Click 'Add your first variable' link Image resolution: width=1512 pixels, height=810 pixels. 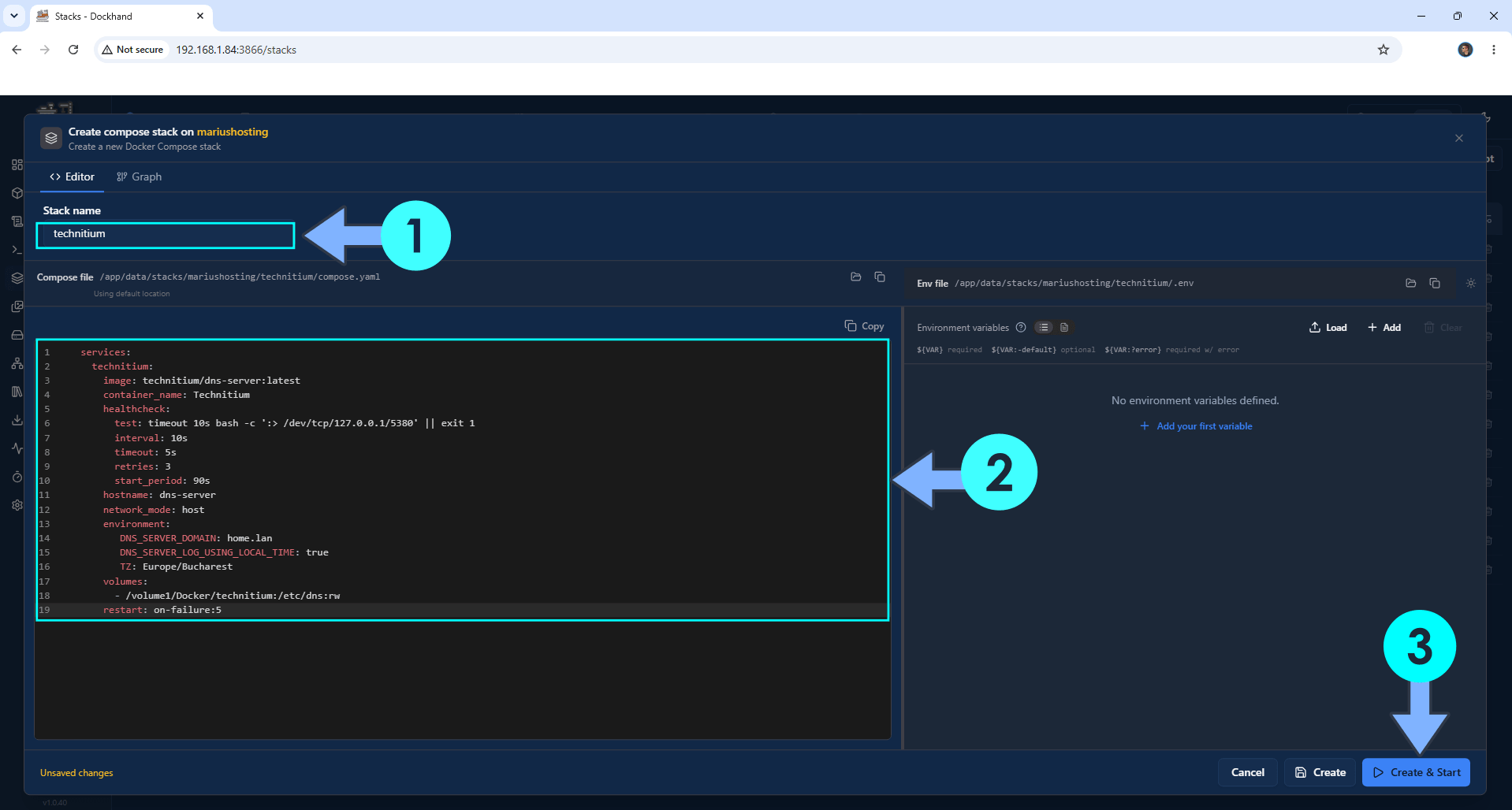(x=1196, y=426)
